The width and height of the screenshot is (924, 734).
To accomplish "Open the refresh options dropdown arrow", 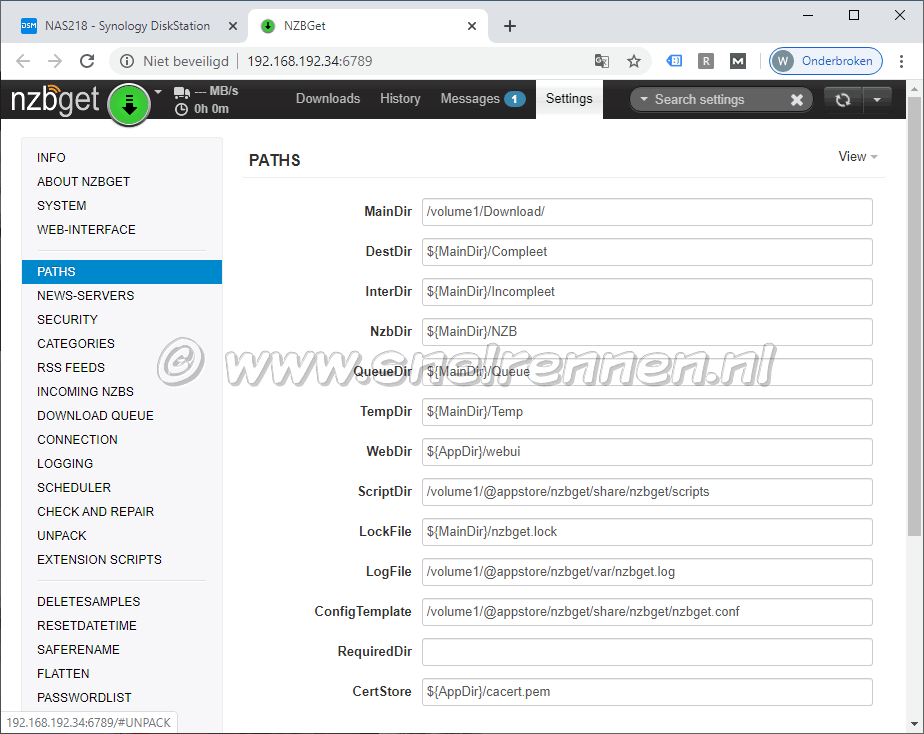I will tap(877, 100).
